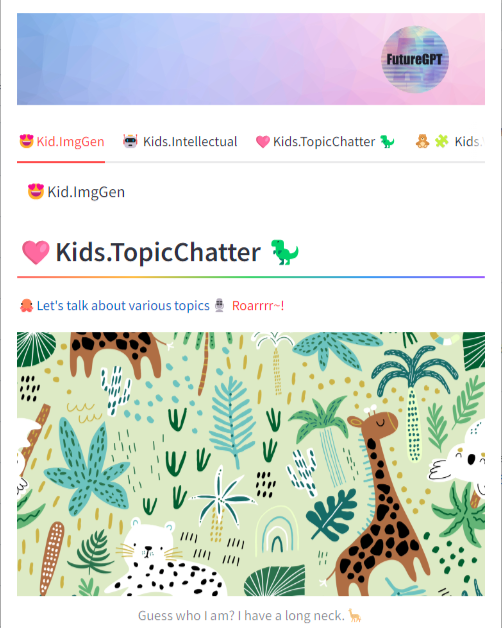Click the red 'Roarrrr~!' text

point(258,306)
